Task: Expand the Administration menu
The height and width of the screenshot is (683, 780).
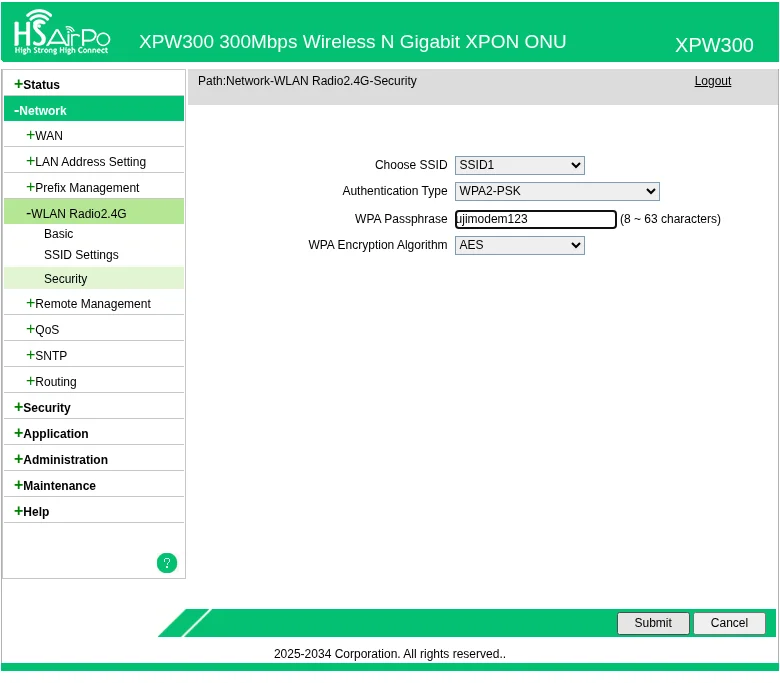Action: [61, 459]
